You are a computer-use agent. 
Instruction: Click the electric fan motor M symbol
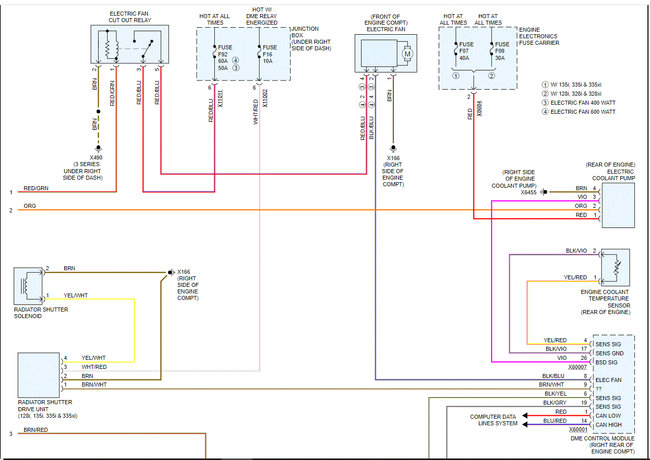pos(407,53)
